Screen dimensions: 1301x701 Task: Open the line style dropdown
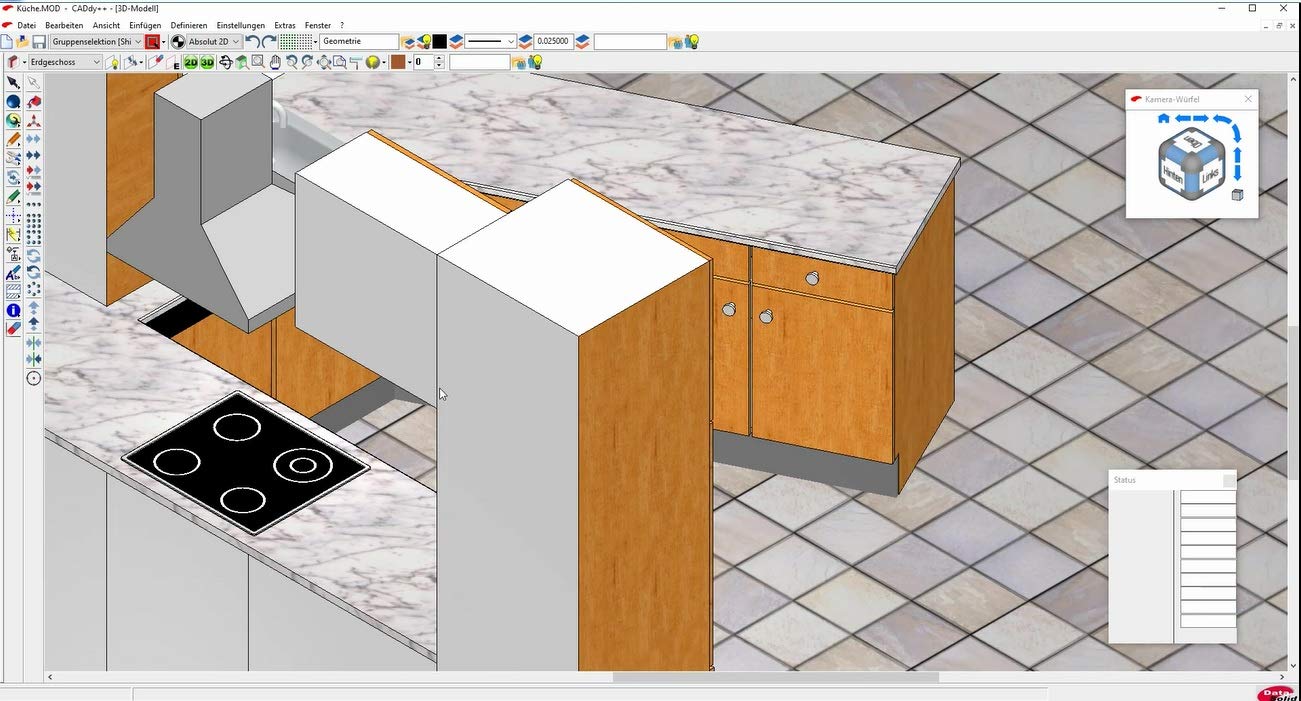(490, 42)
